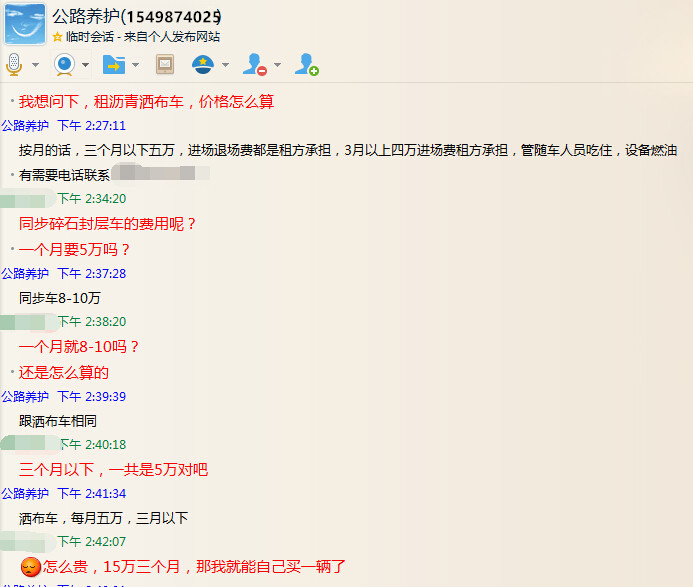
Task: Open the remote desktop icon
Action: (x=165, y=64)
